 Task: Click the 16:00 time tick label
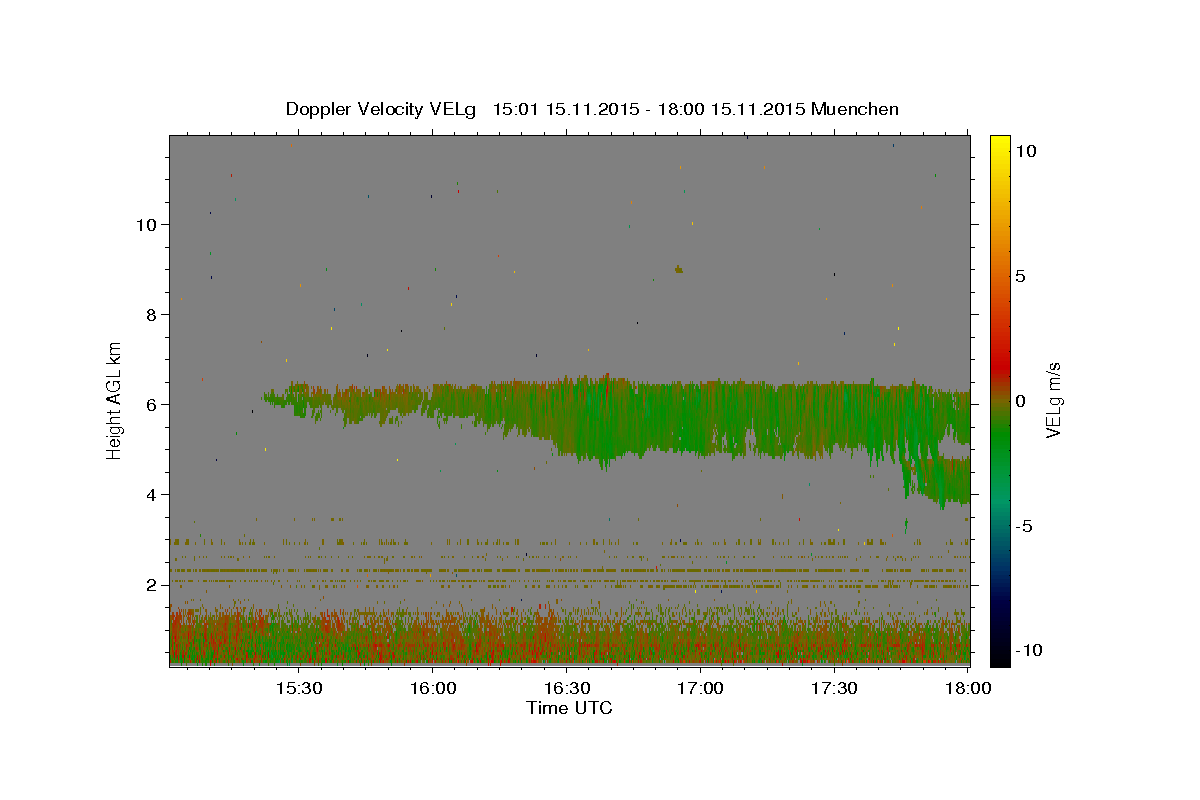(432, 689)
